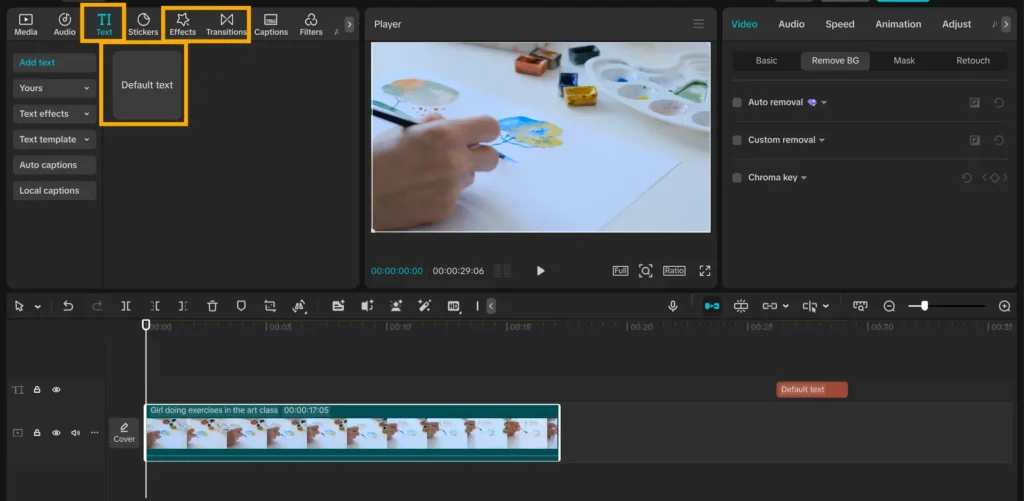The image size is (1024, 501).
Task: Click the Full preview quality icon
Action: point(620,270)
